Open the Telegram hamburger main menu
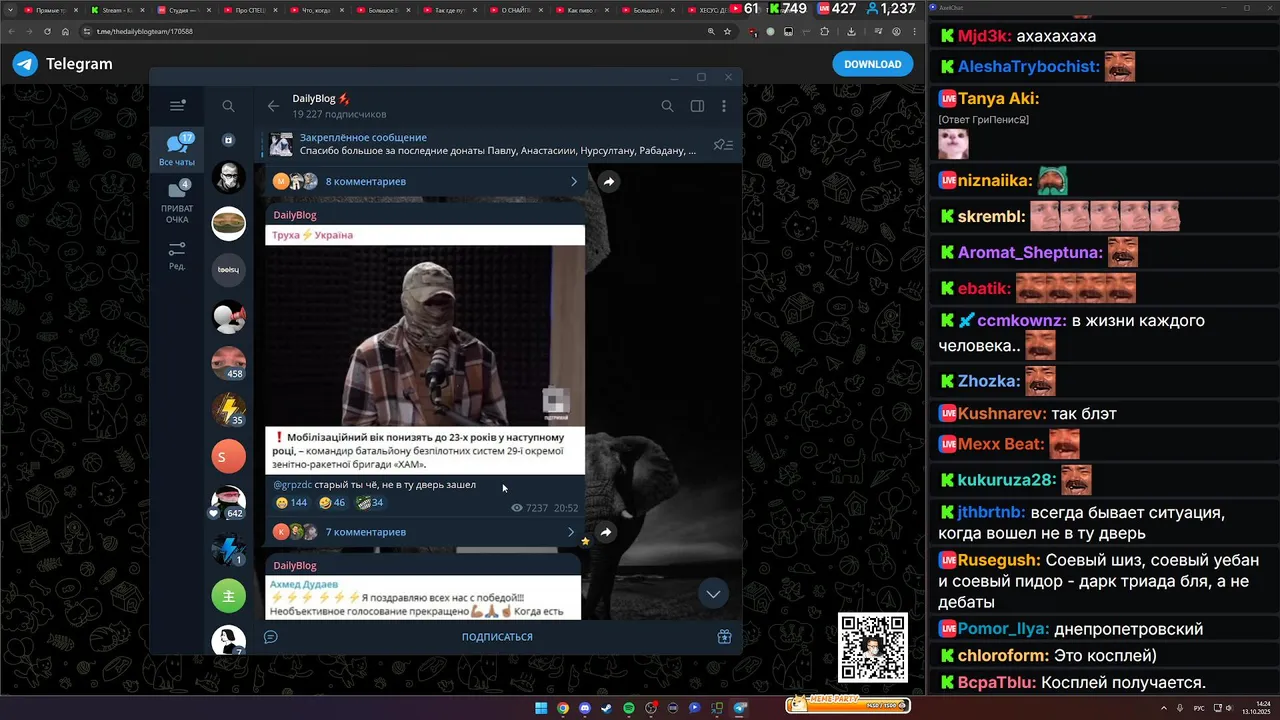The height and width of the screenshot is (720, 1280). point(178,106)
